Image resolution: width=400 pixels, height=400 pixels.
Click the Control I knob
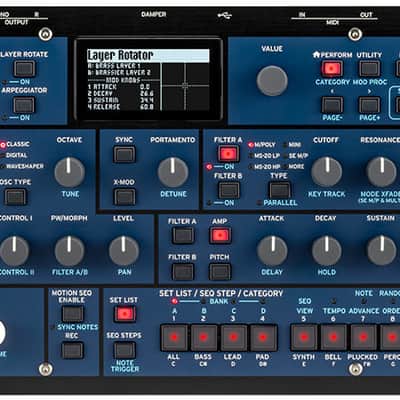(14, 251)
